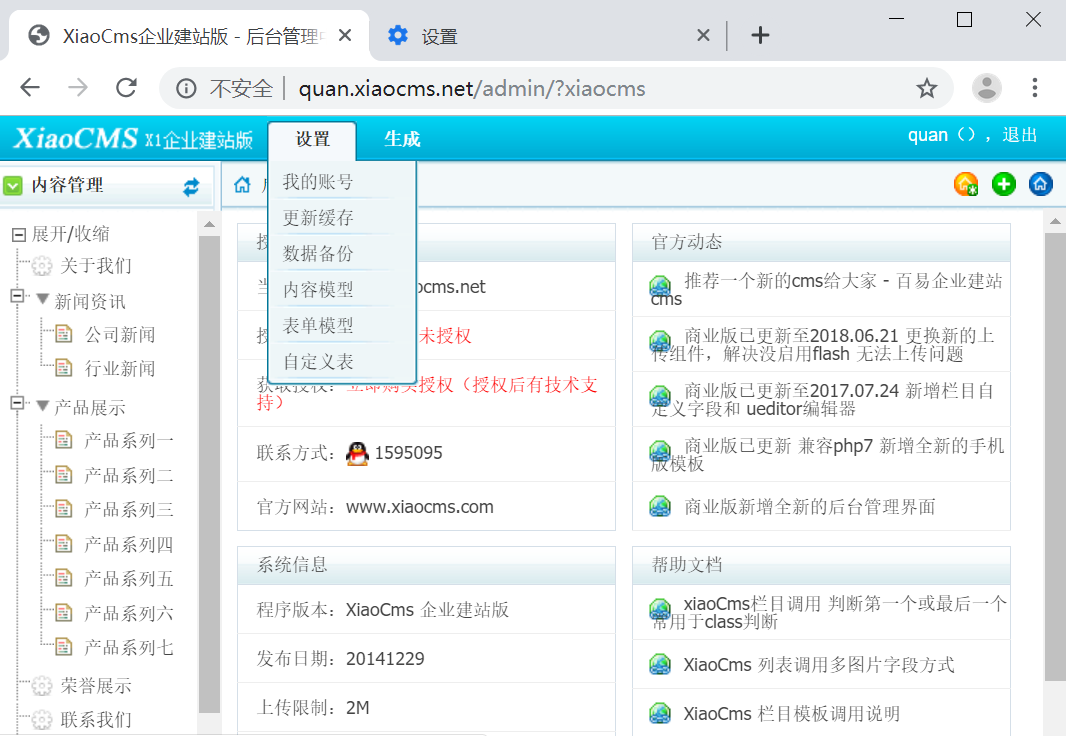Viewport: 1066px width, 736px height.
Task: Click the quan username in header
Action: click(x=928, y=135)
